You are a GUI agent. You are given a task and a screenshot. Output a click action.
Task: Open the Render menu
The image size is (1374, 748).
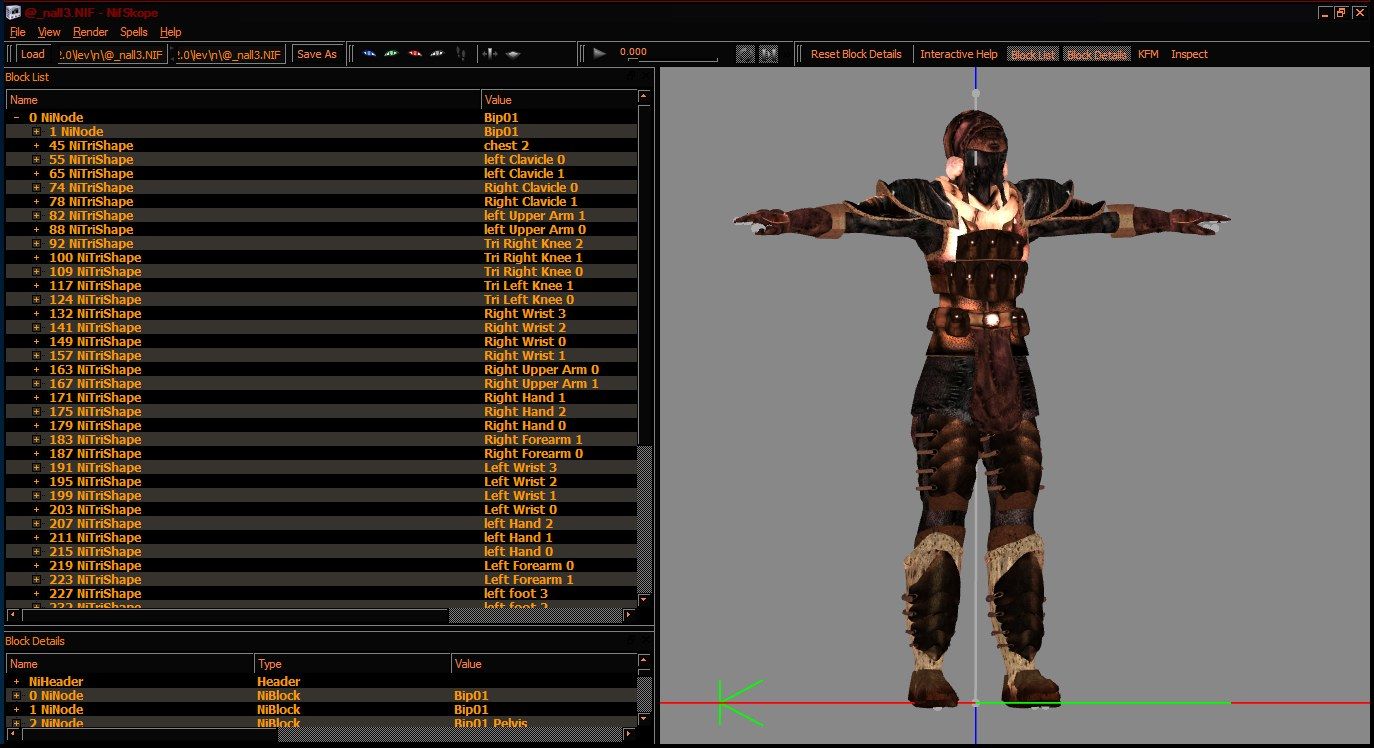(x=90, y=32)
